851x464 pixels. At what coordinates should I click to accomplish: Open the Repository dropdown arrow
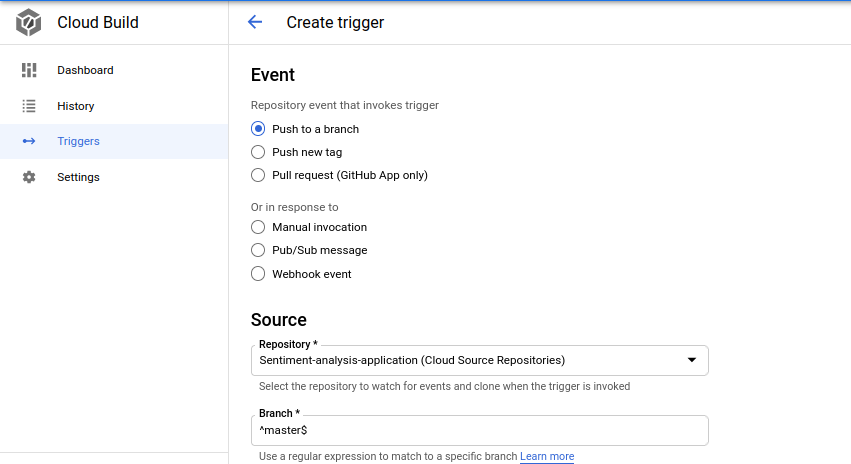[691, 360]
